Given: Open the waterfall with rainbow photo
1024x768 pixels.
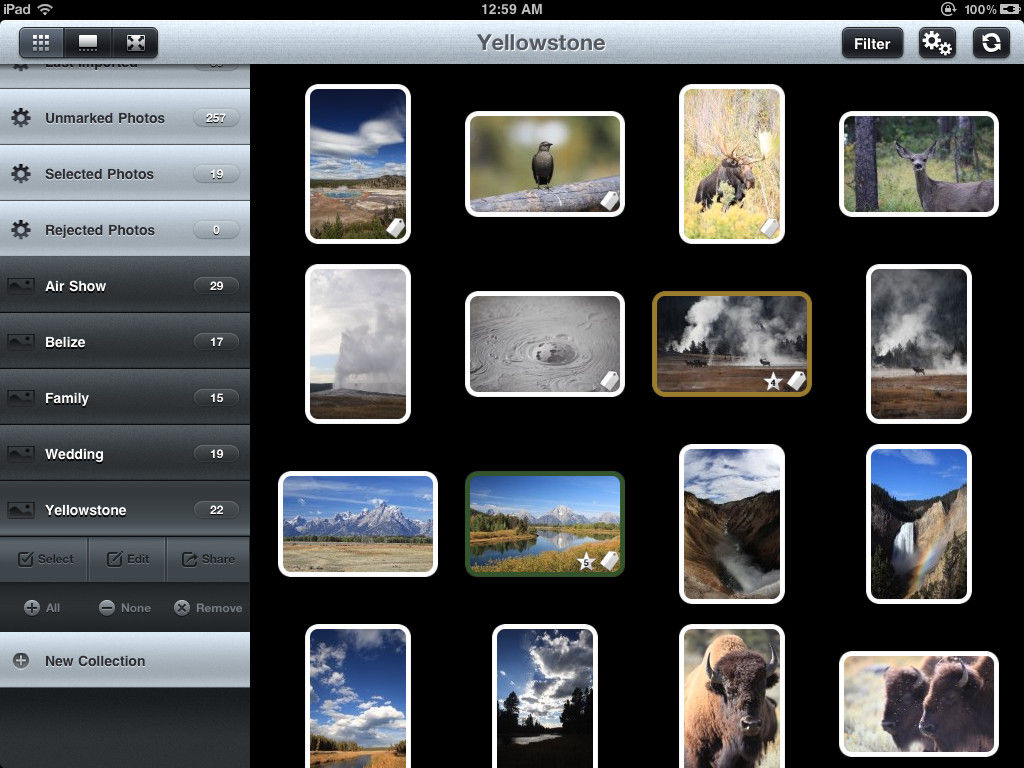Looking at the screenshot, I should (919, 524).
